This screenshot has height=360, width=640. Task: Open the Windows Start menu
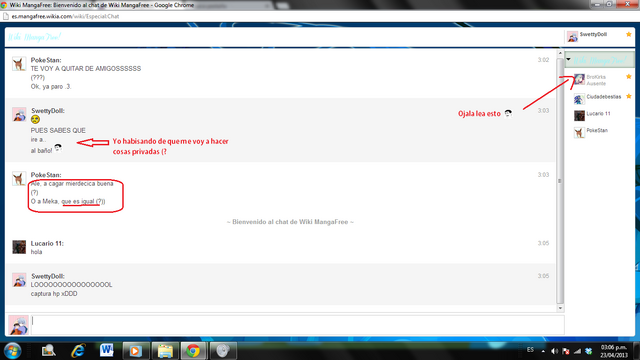[13, 351]
